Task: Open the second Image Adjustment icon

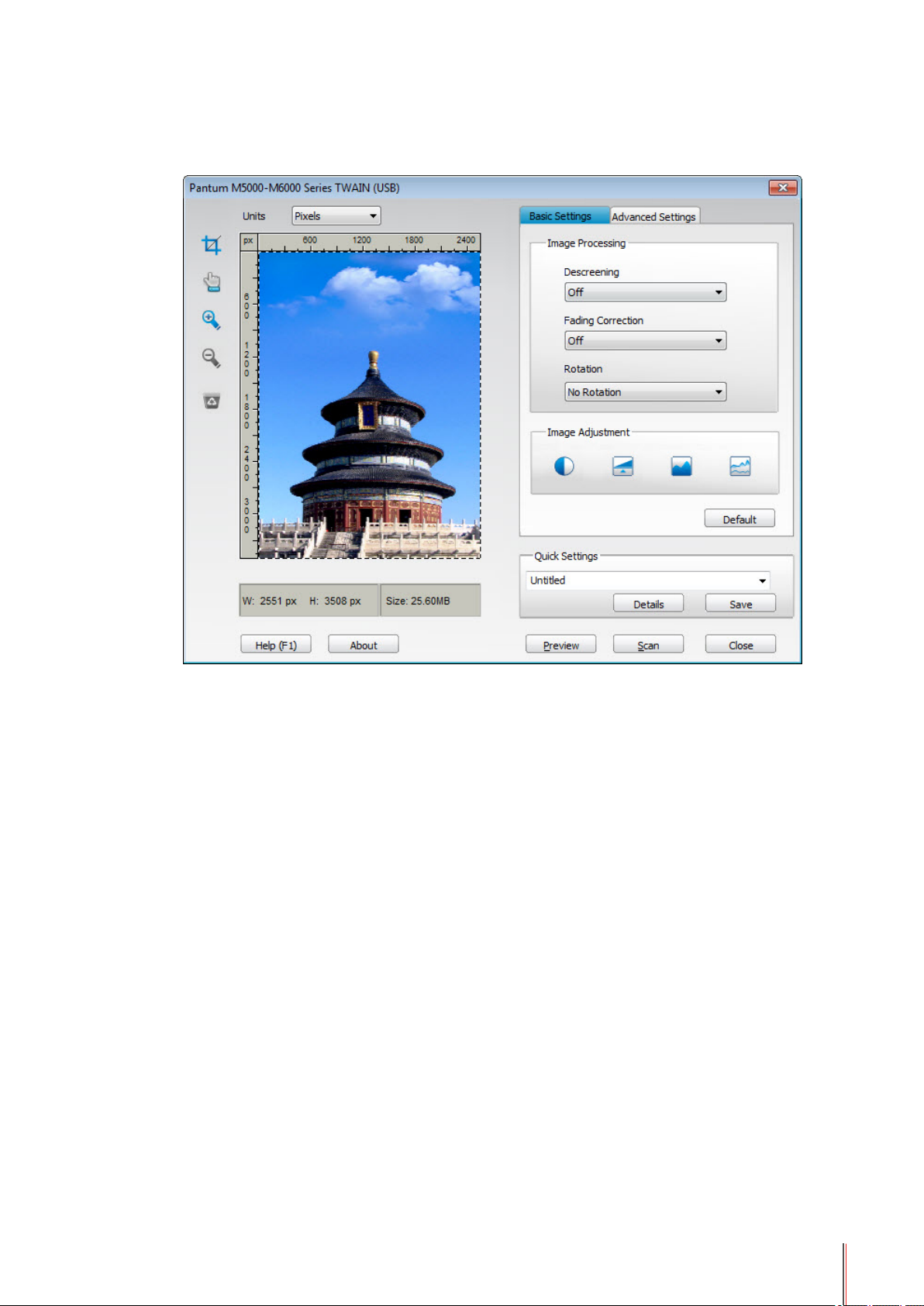Action: pos(623,466)
